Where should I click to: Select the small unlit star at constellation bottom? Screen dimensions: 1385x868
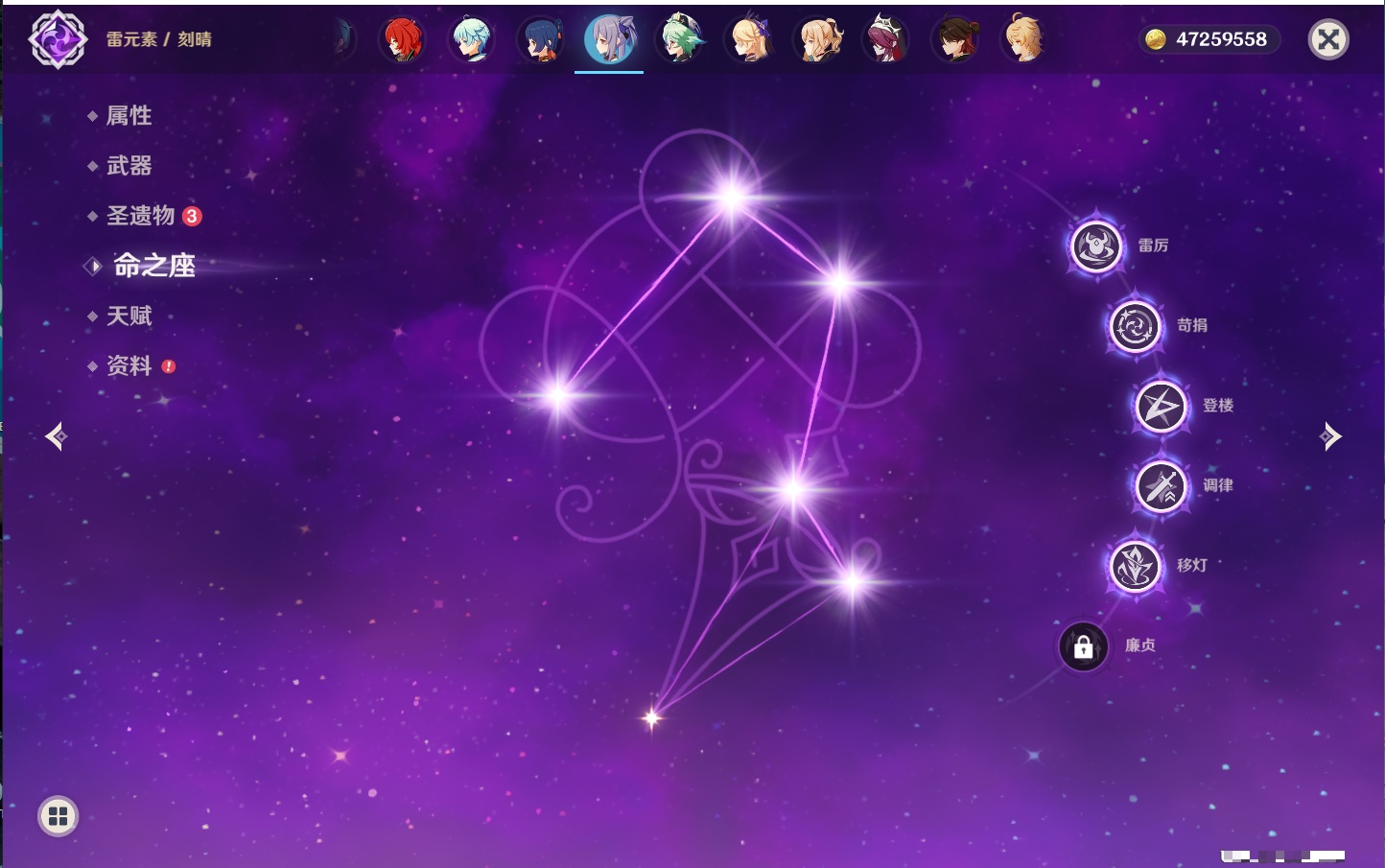pos(652,717)
